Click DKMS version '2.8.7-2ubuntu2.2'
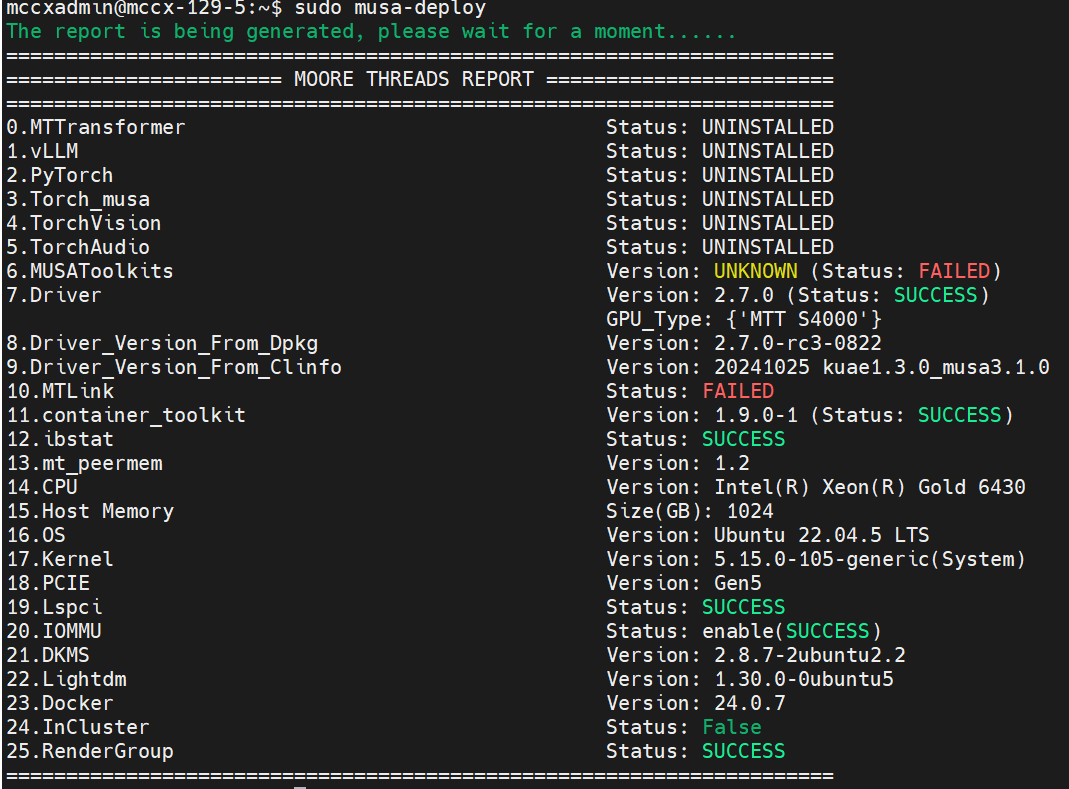Image resolution: width=1069 pixels, height=789 pixels. click(809, 655)
